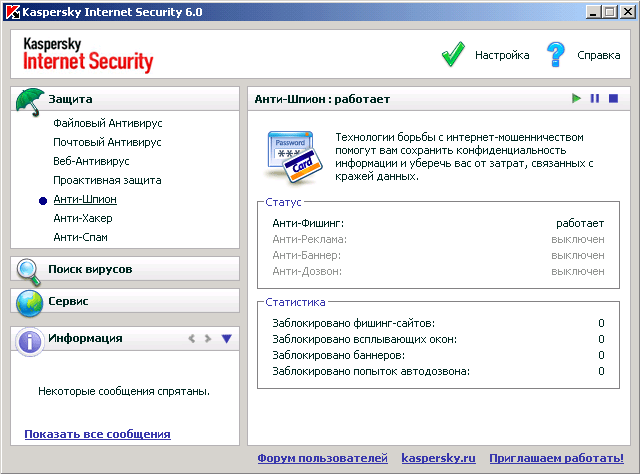Click the blue question mark help icon
The width and height of the screenshot is (640, 474).
[556, 54]
